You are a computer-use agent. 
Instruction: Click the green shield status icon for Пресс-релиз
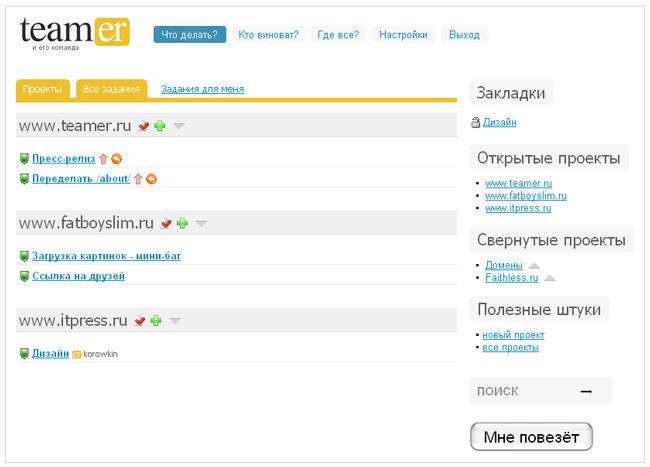point(25,159)
